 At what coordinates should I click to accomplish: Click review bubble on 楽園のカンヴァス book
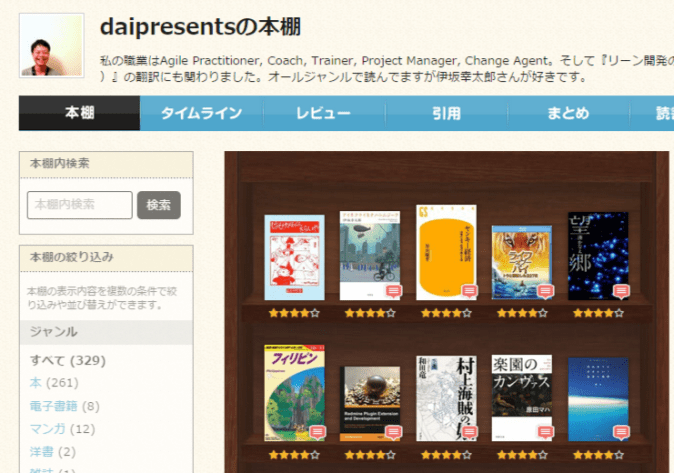click(x=545, y=432)
